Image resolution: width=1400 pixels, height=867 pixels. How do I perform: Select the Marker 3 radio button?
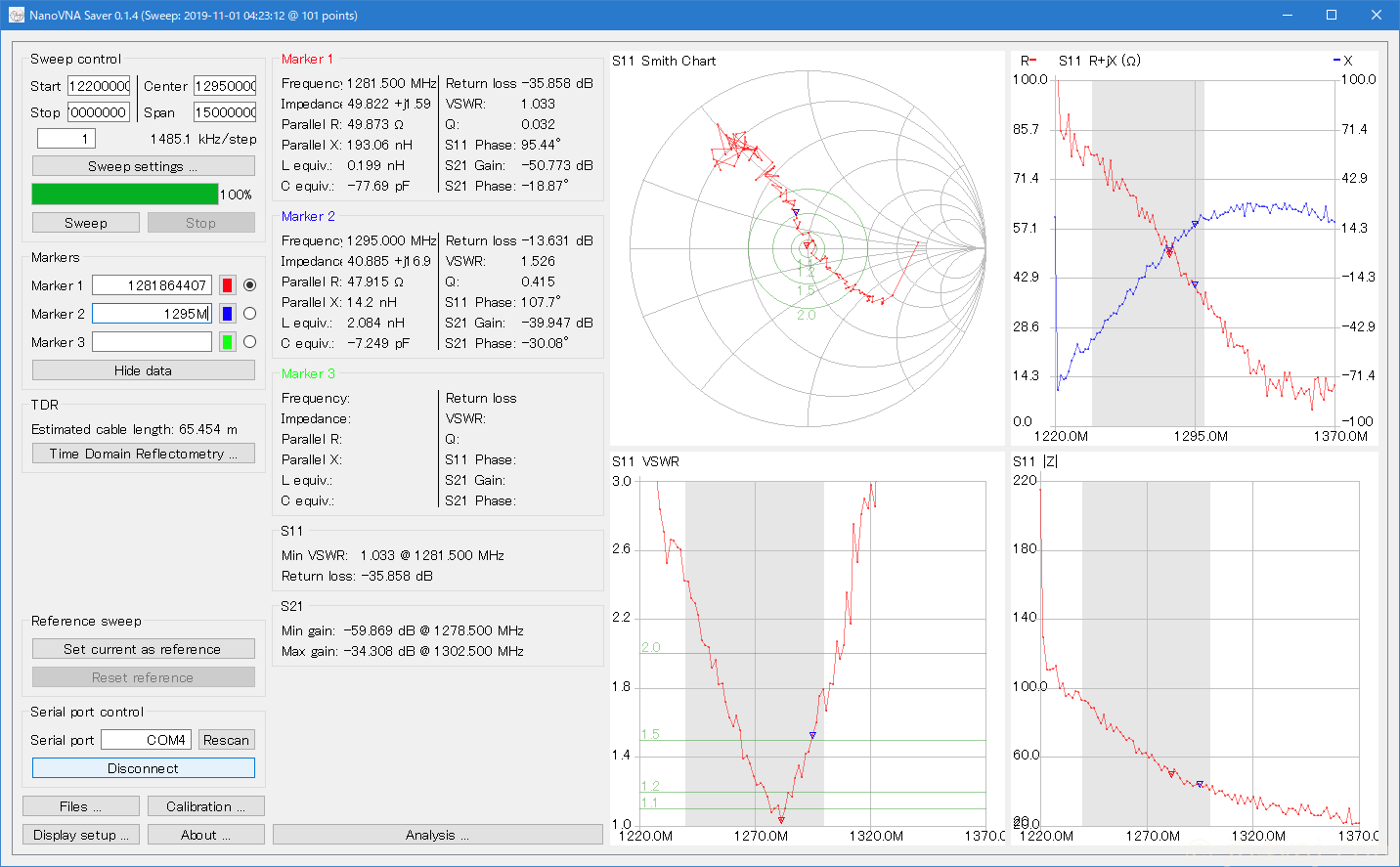tap(249, 342)
